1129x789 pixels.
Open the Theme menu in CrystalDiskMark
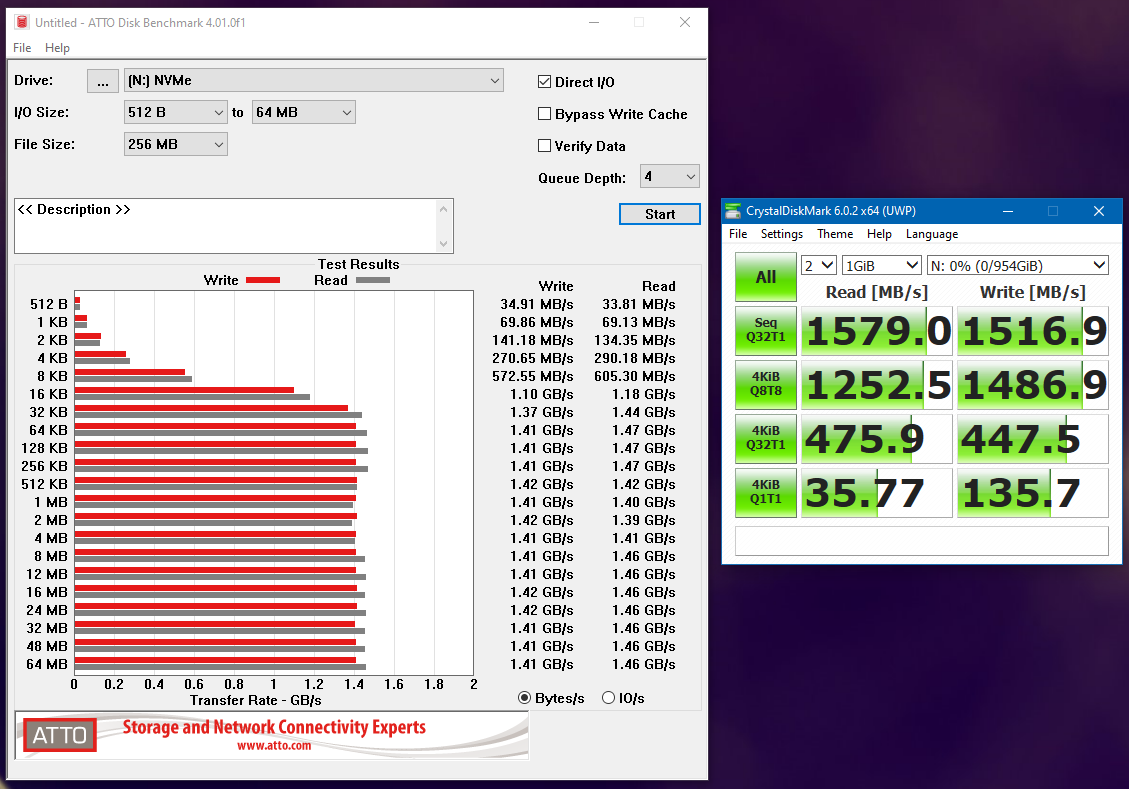coord(835,234)
